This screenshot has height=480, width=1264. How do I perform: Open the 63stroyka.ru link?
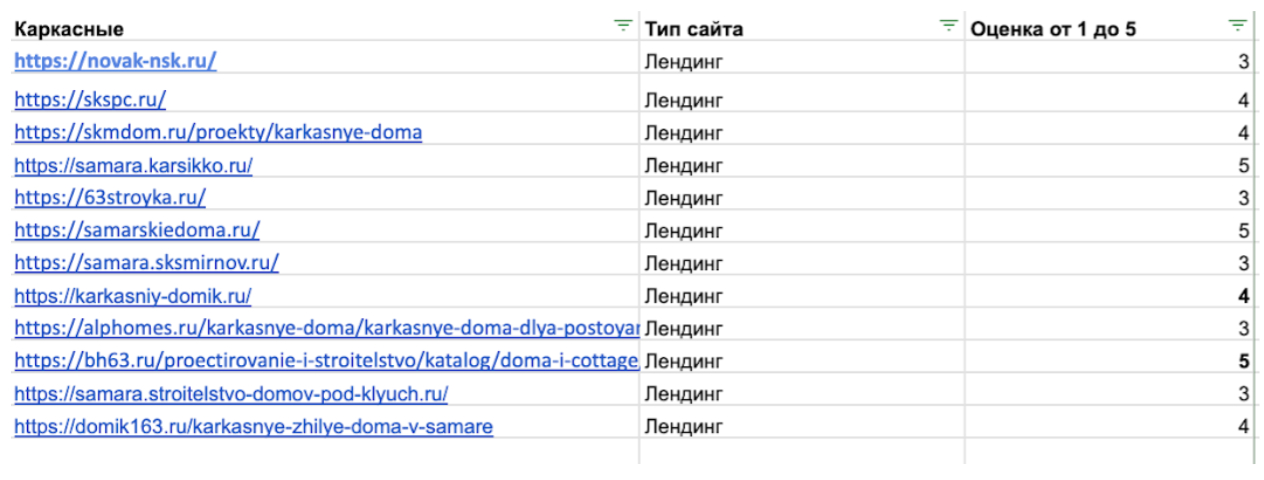110,198
